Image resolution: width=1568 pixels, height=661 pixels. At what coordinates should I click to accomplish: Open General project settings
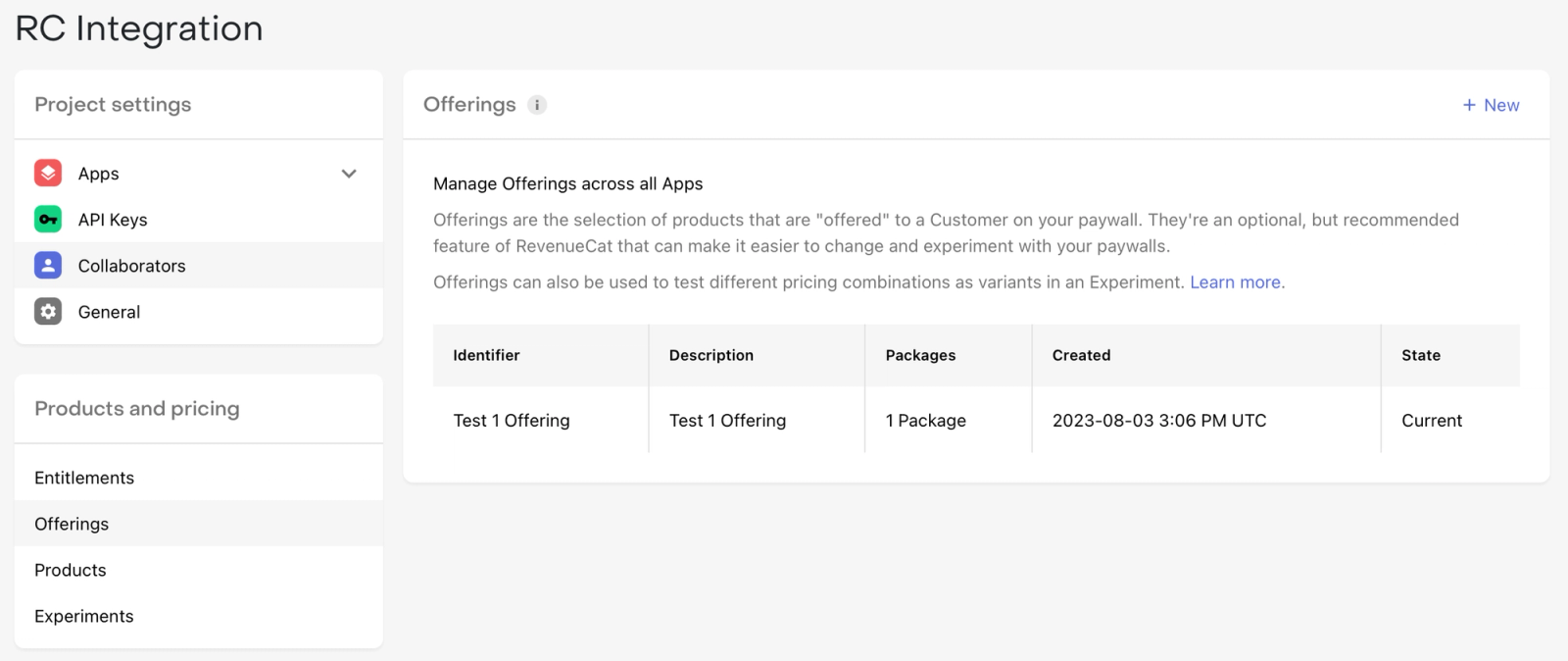click(109, 312)
